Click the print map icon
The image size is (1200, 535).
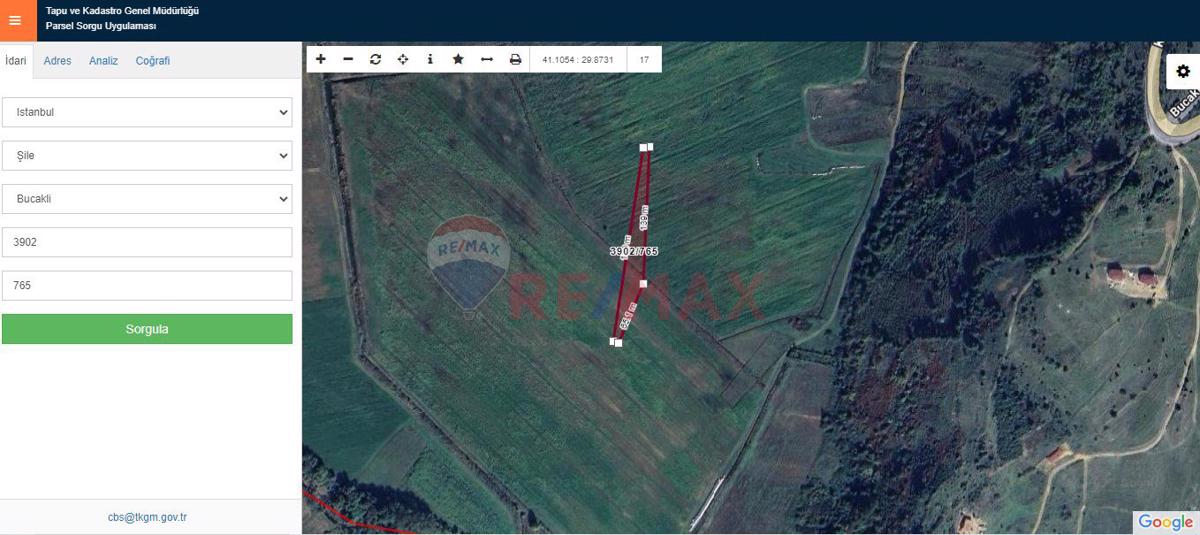click(x=515, y=59)
